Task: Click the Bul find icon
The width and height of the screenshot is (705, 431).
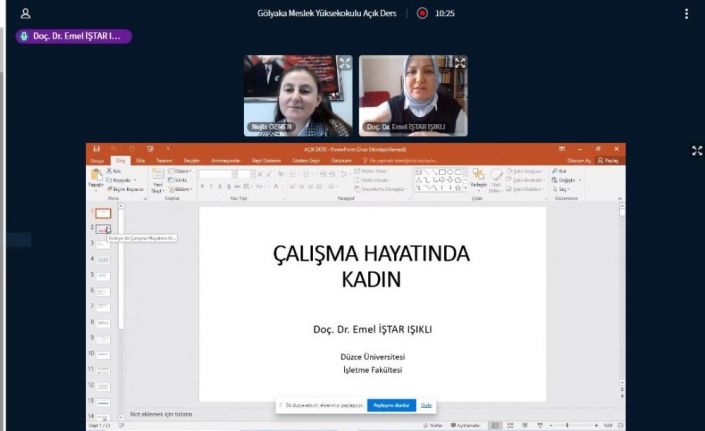Action: (x=556, y=171)
